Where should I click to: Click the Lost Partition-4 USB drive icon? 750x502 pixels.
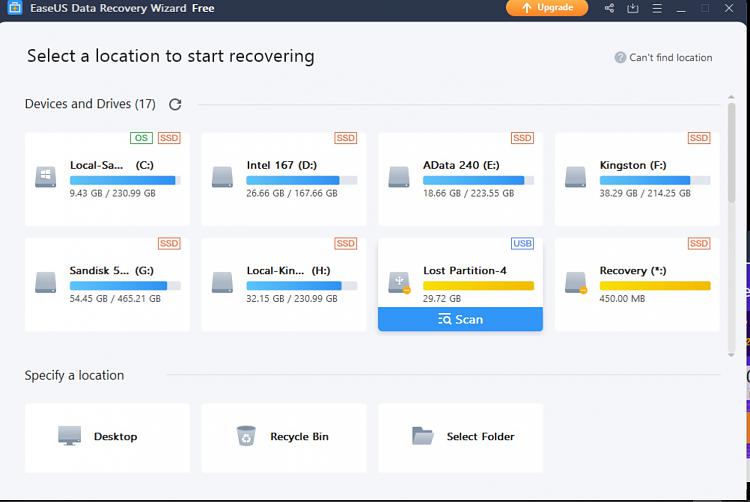click(x=399, y=283)
